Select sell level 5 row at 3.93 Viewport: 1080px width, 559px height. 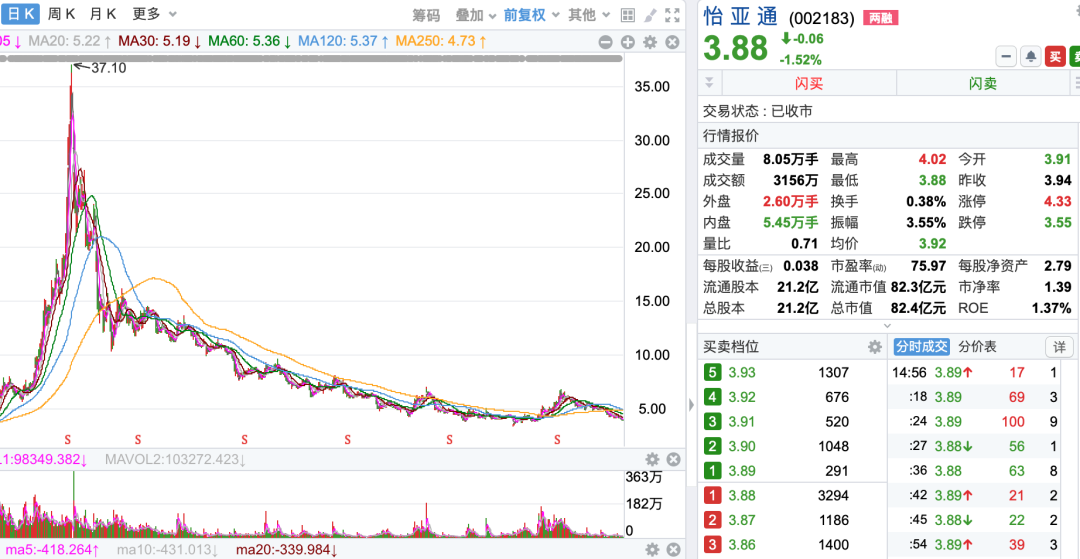[792, 372]
